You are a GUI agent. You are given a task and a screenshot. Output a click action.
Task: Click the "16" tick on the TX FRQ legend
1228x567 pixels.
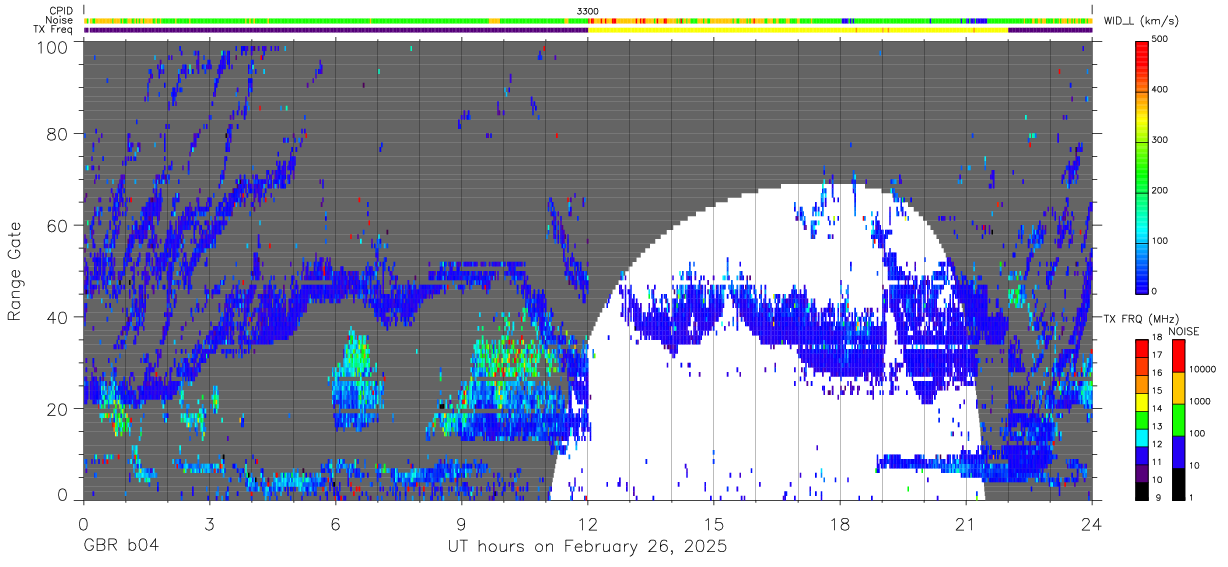(x=1157, y=373)
